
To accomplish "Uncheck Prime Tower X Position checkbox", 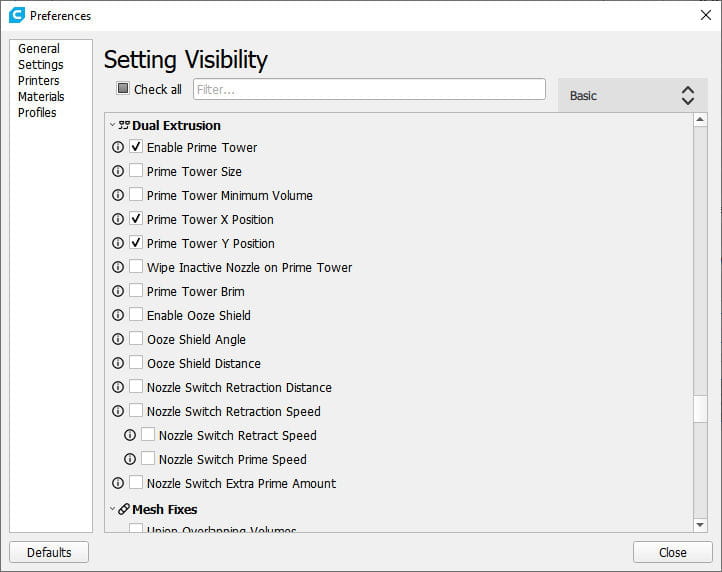I will coord(136,219).
